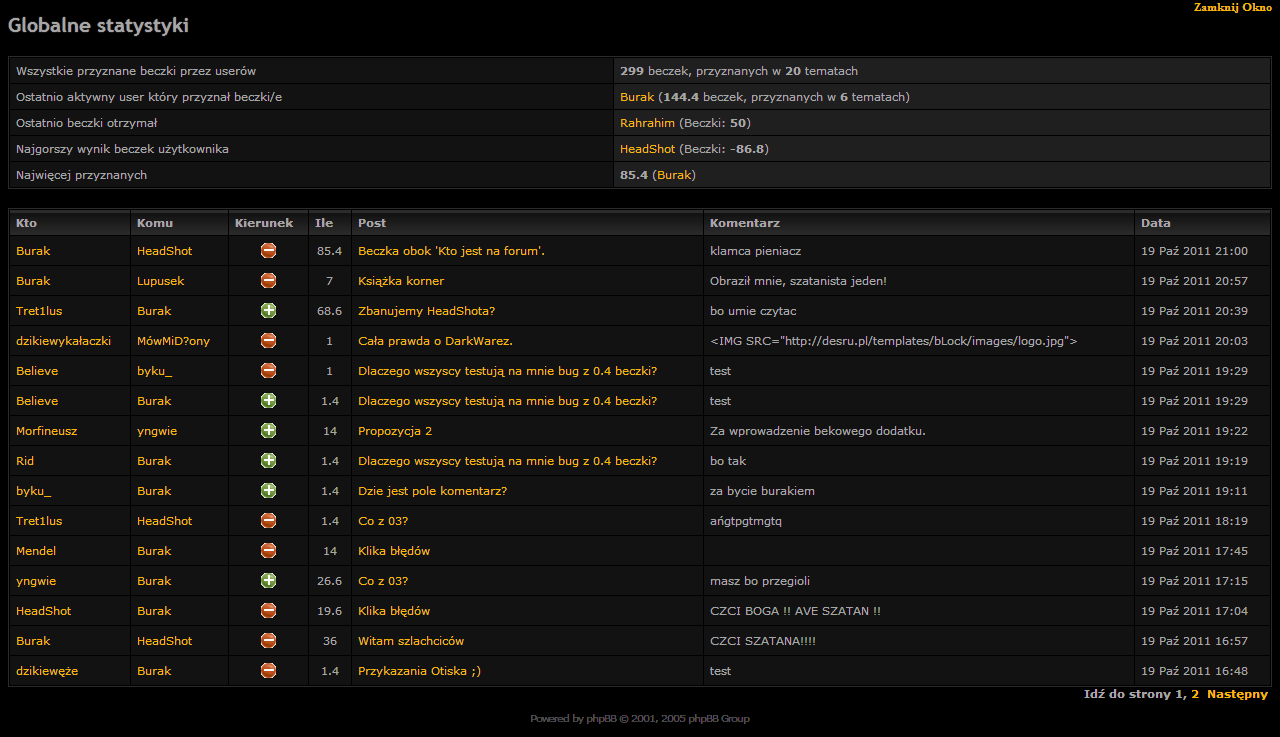Open the 'Witam szlachciców' post

pyautogui.click(x=410, y=641)
